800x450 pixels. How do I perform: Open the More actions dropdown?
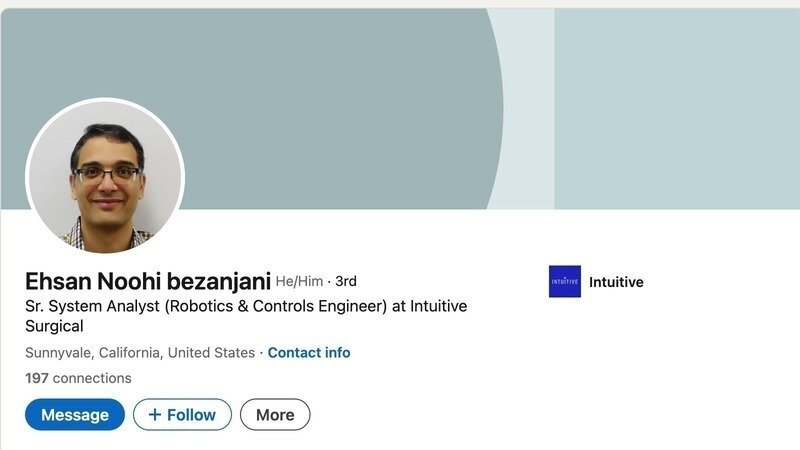(275, 415)
